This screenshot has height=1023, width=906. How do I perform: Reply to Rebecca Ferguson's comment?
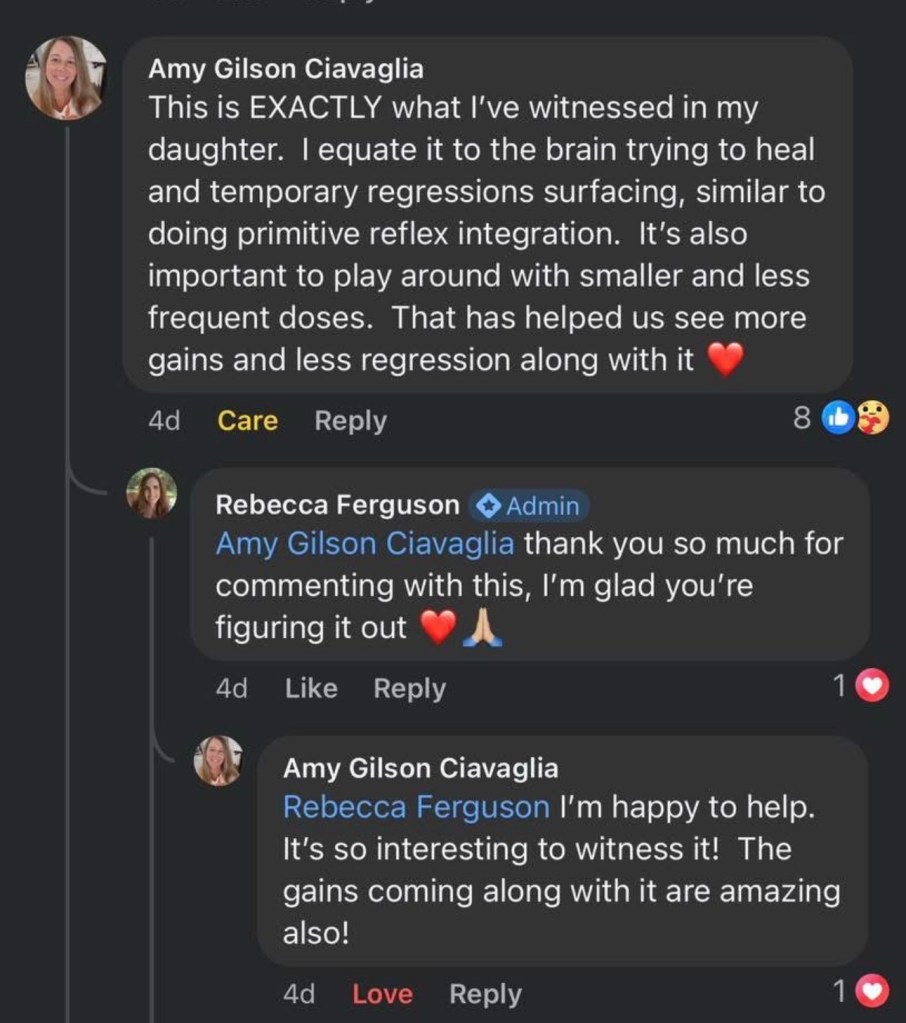[409, 688]
